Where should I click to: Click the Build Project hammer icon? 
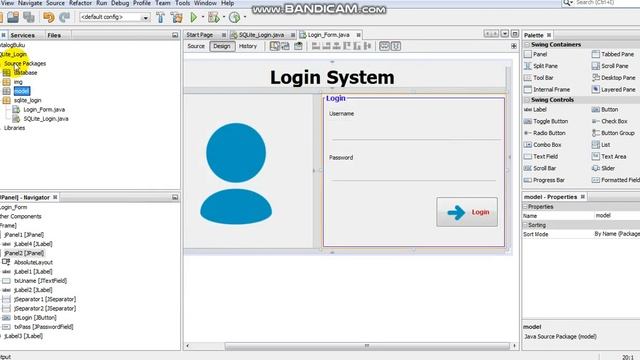(160, 17)
